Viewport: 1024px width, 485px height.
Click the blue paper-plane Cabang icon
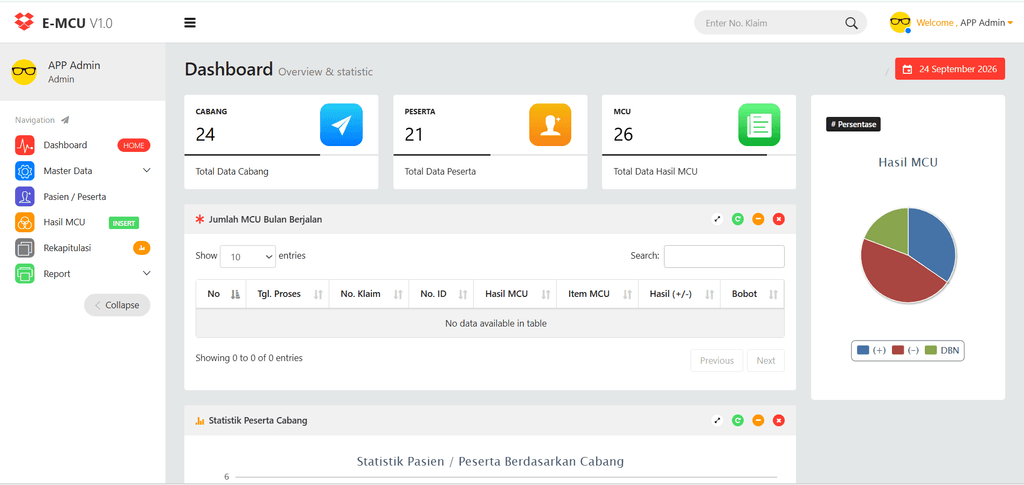[x=341, y=125]
